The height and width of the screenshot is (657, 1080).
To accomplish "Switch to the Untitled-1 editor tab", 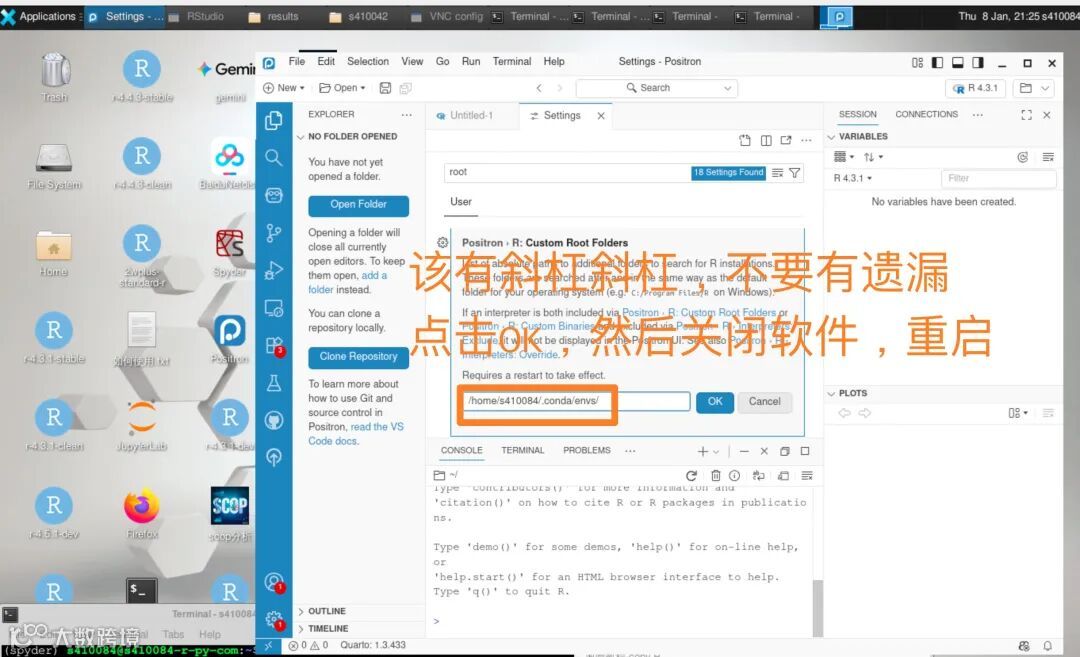I will tap(472, 116).
